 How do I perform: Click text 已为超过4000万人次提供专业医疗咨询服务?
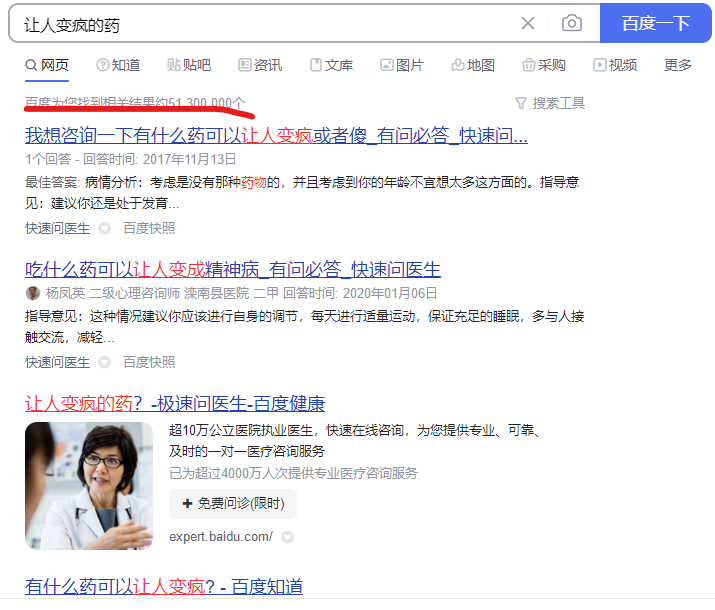pyautogui.click(x=294, y=473)
